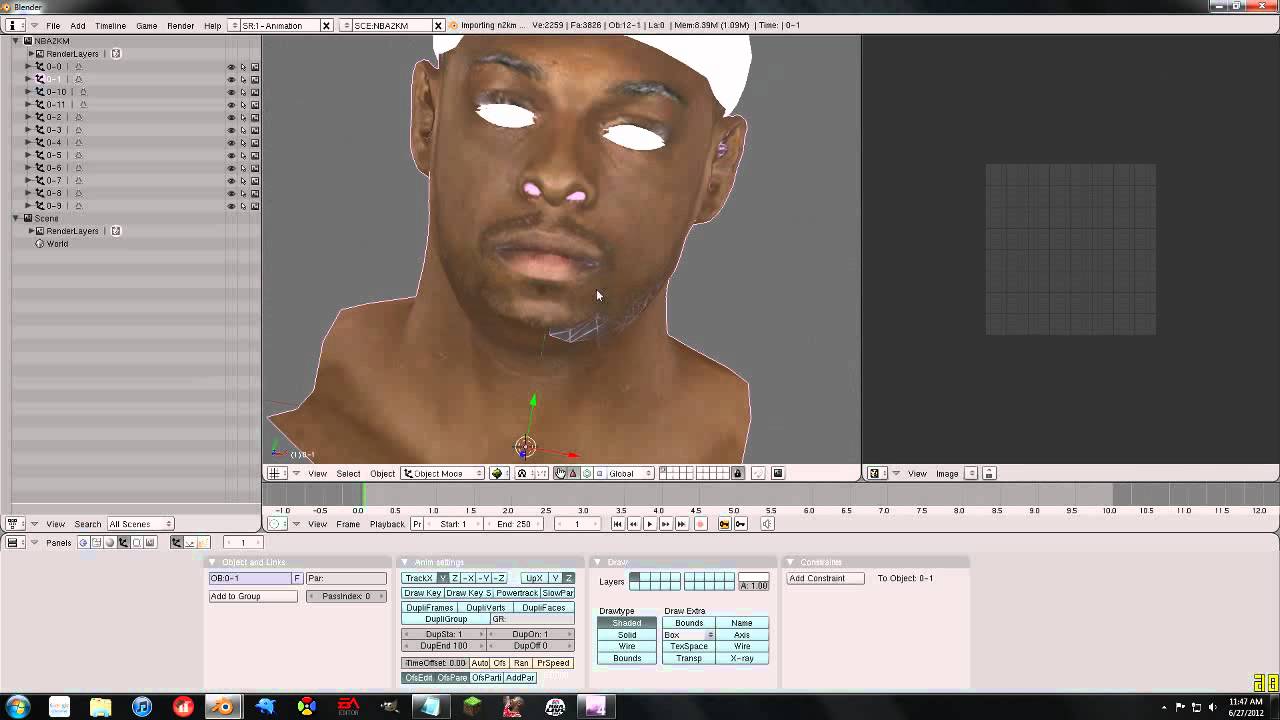Toggle the timeline audio speaker icon

[x=767, y=524]
